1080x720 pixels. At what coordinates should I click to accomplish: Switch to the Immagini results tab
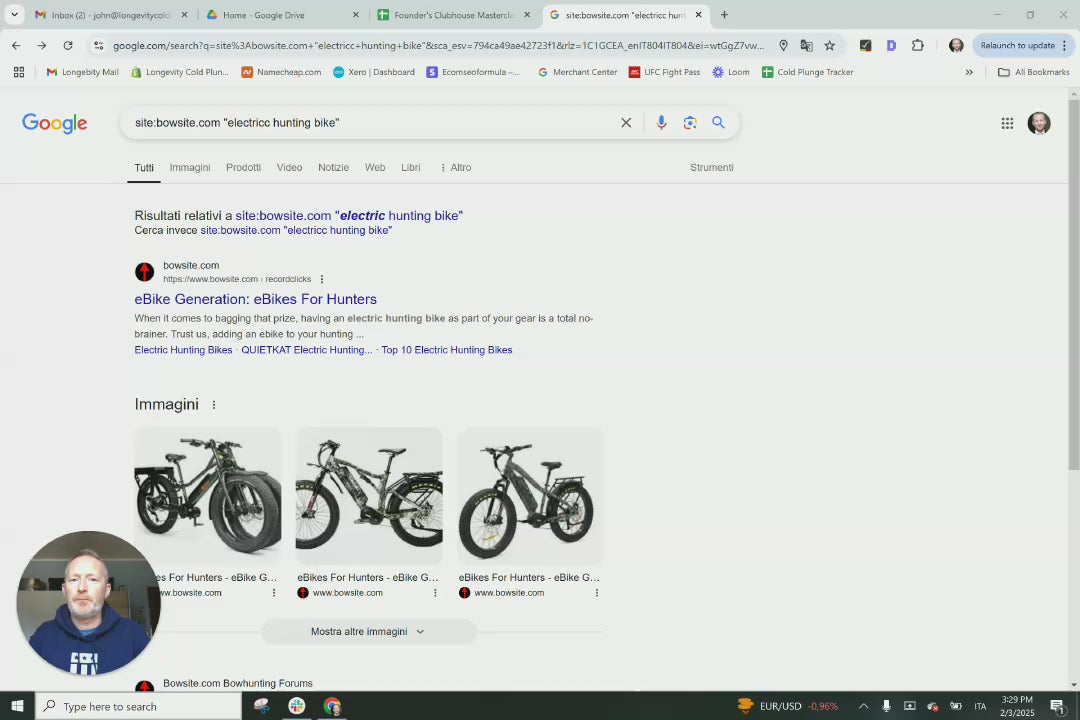(x=189, y=167)
